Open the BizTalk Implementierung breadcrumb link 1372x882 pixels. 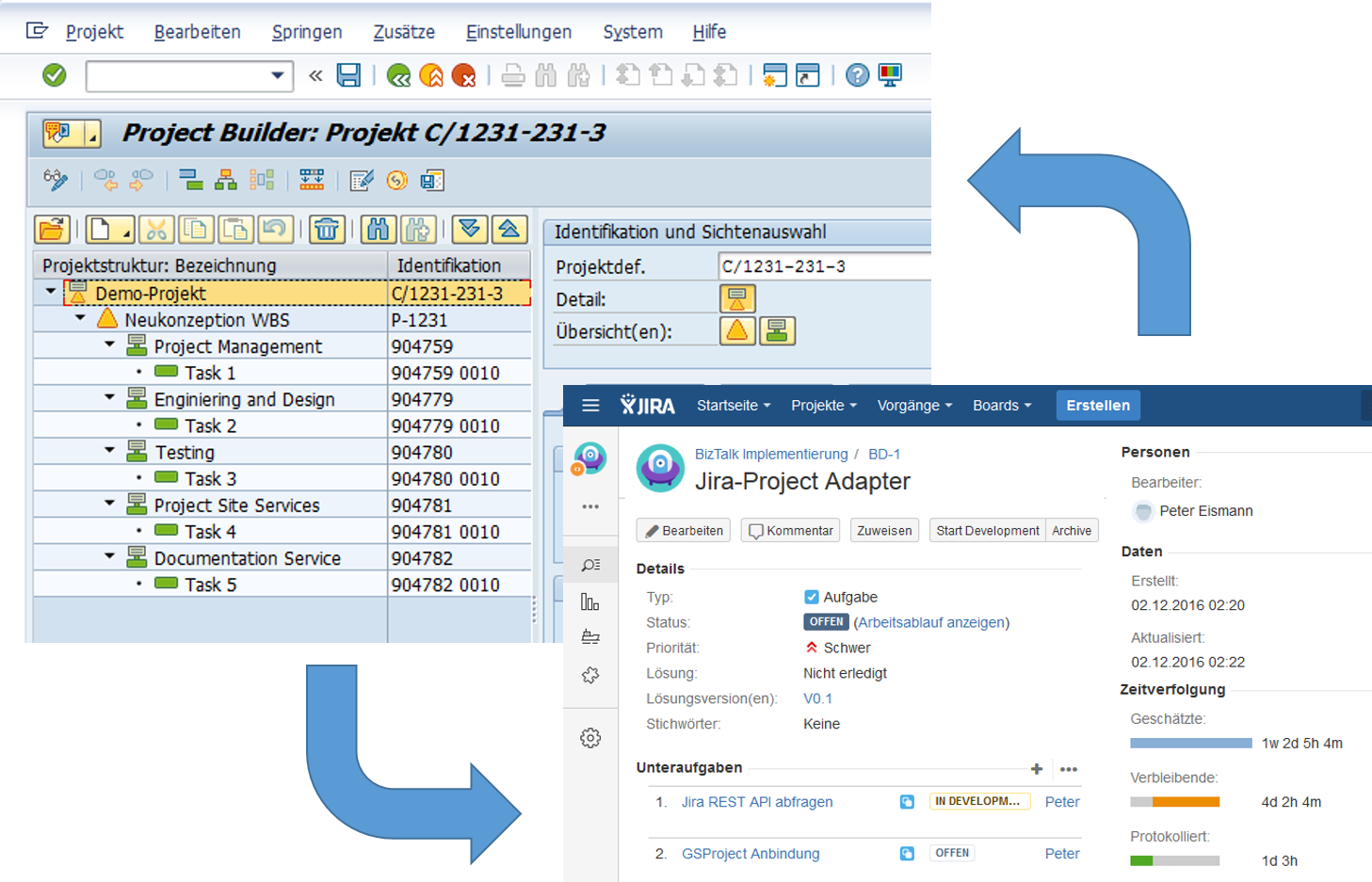click(771, 454)
